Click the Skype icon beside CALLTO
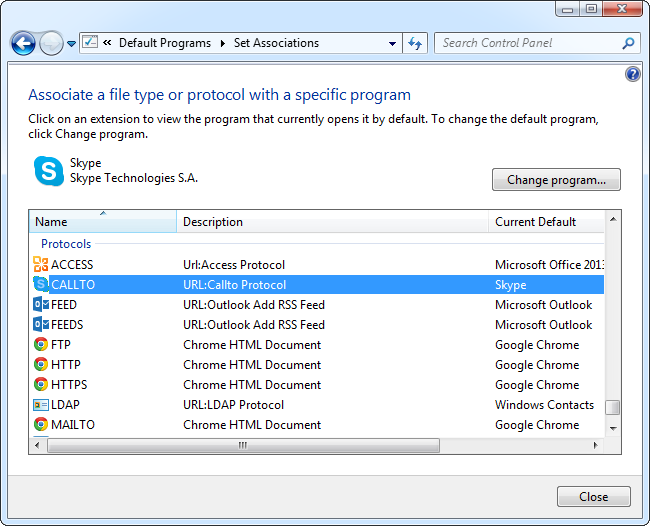650x526 pixels. pos(40,285)
